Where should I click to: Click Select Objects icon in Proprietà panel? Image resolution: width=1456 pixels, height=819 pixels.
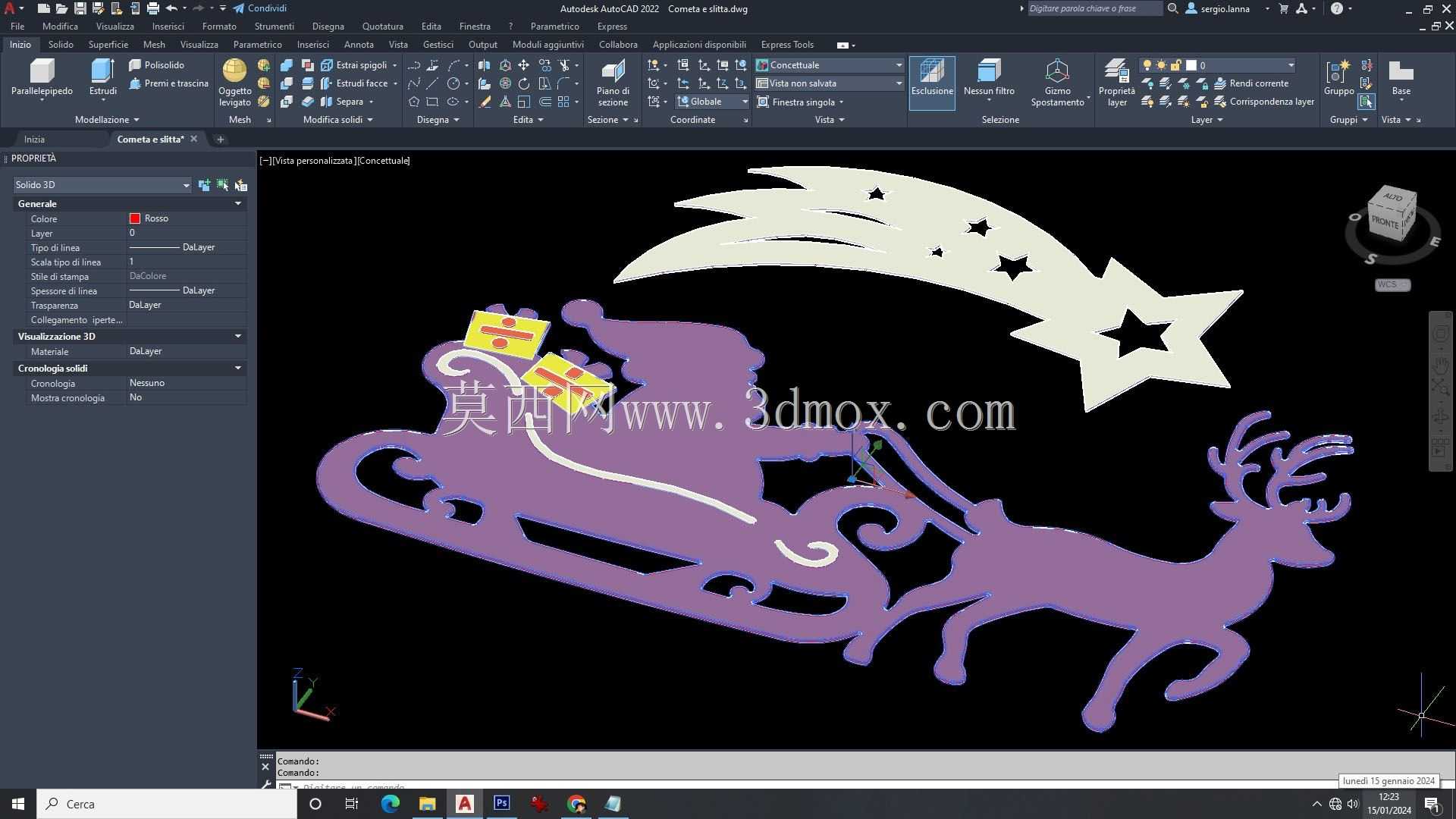coord(222,185)
